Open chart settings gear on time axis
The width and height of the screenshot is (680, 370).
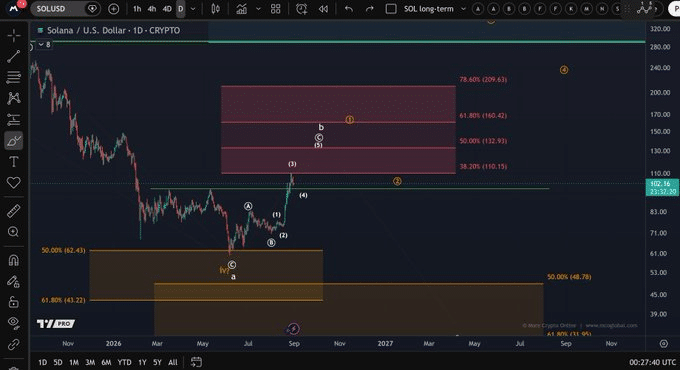[664, 344]
